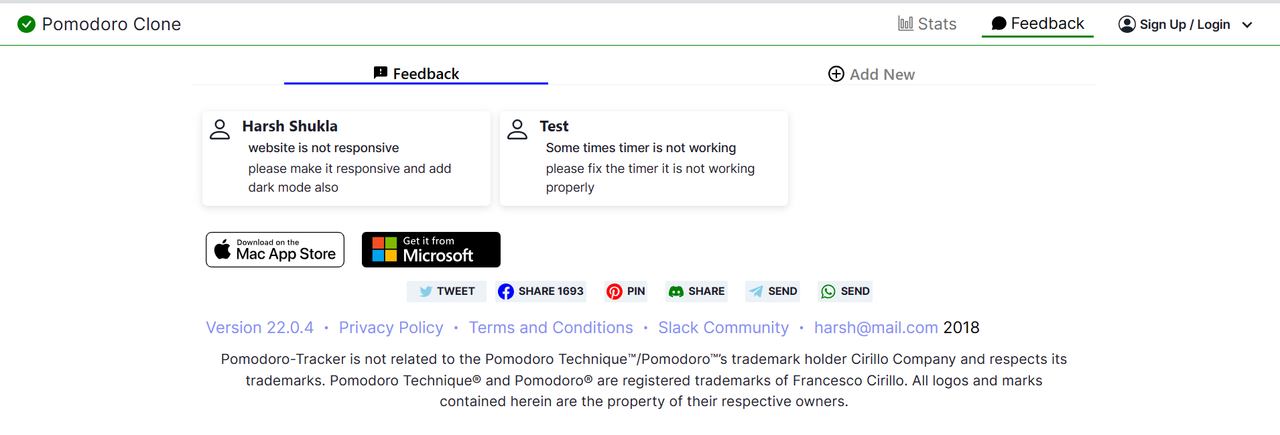The width and height of the screenshot is (1280, 435).
Task: Click the Feedback tab message icon
Action: 380,73
